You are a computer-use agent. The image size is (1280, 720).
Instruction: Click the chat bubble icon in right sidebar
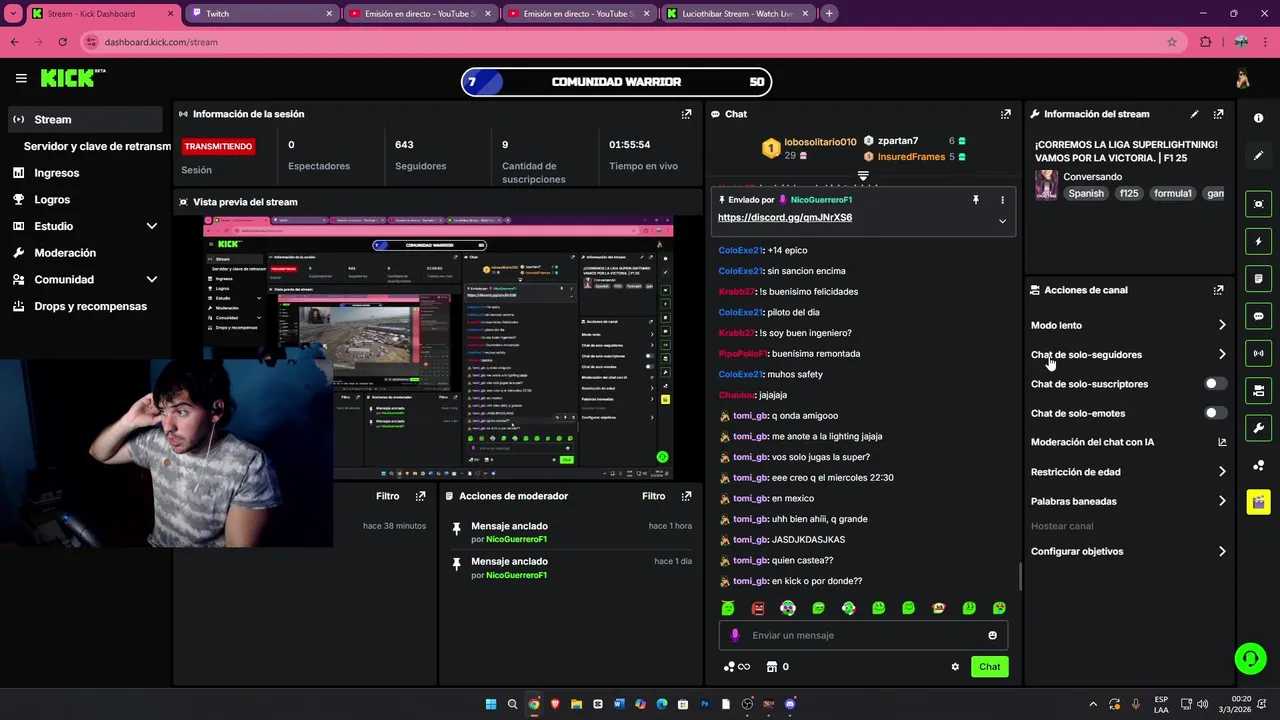coord(1258,316)
